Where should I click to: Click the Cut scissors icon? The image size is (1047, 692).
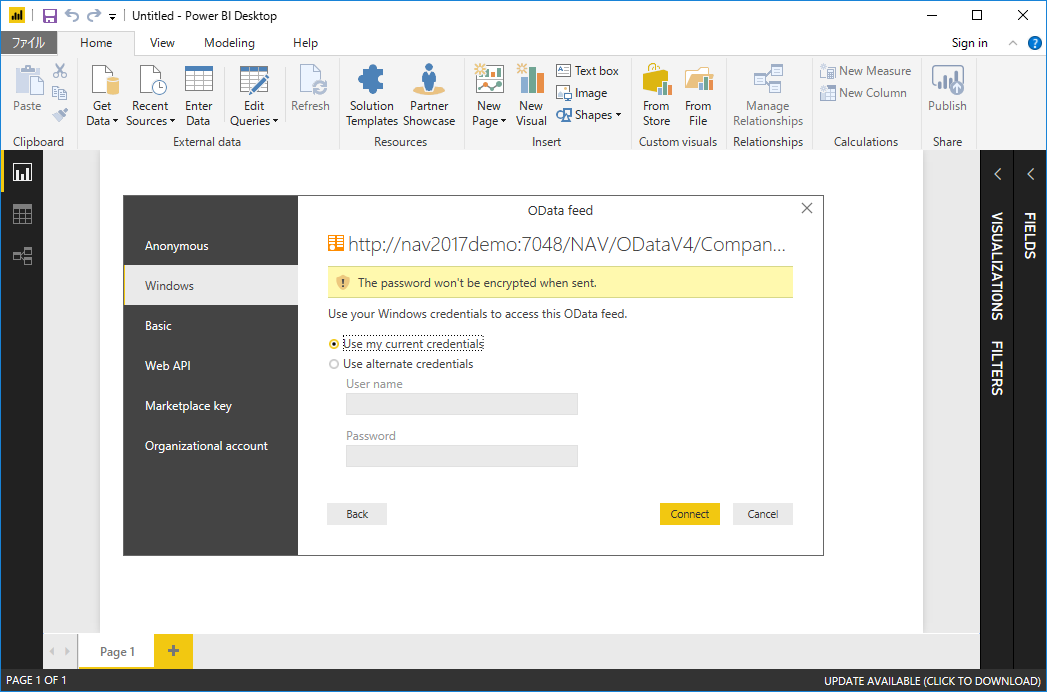(x=60, y=71)
